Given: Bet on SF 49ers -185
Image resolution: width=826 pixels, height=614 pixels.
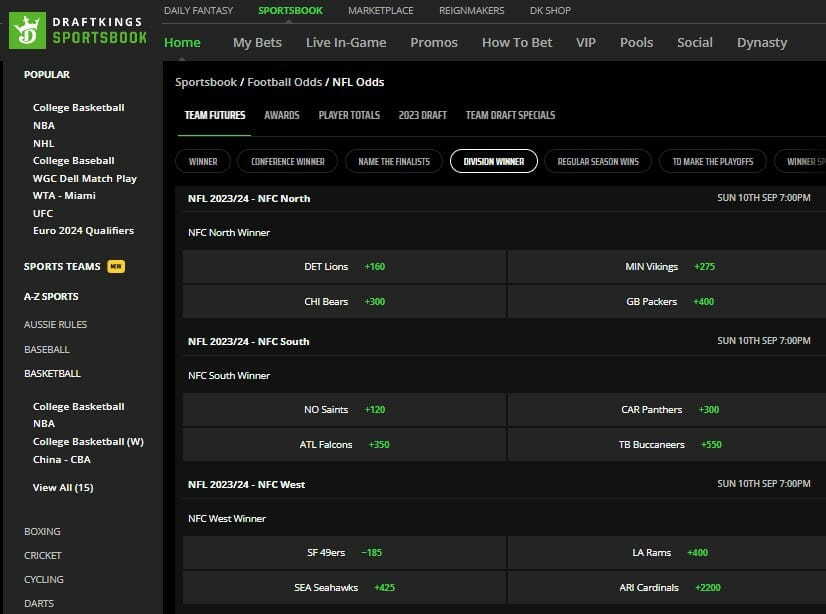Looking at the screenshot, I should pyautogui.click(x=345, y=553).
